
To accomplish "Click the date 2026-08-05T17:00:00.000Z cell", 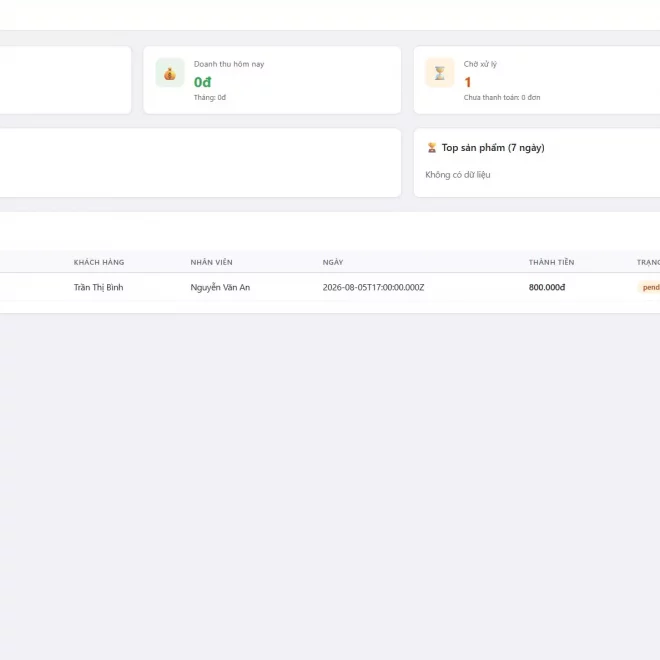I will pos(373,287).
